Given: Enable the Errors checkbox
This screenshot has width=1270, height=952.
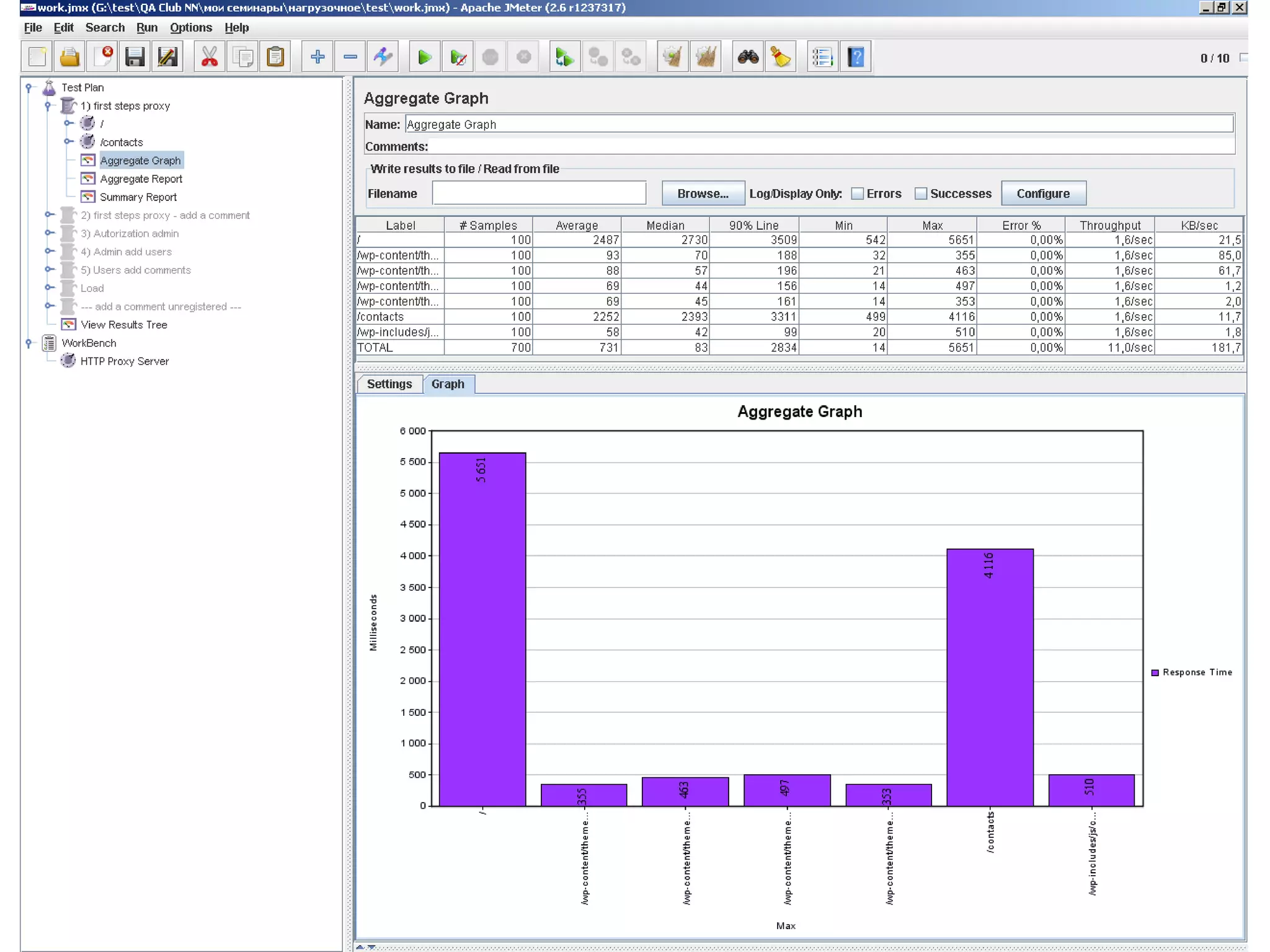Looking at the screenshot, I should [x=858, y=194].
